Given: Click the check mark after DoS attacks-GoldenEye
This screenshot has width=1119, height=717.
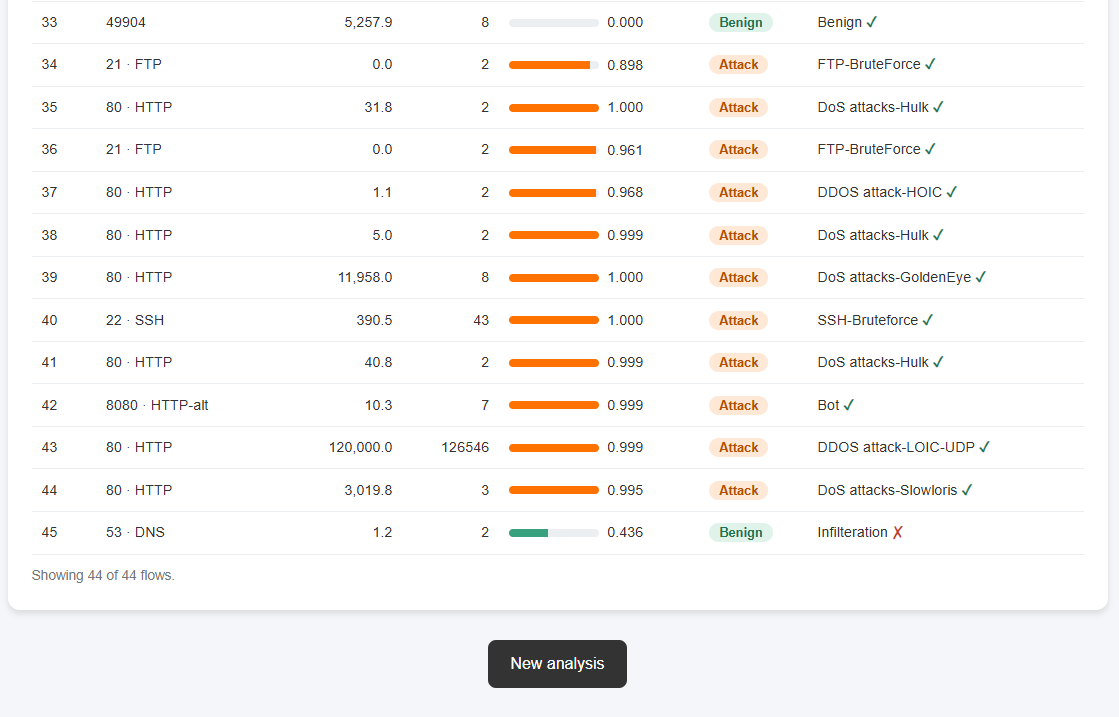Looking at the screenshot, I should (x=981, y=277).
